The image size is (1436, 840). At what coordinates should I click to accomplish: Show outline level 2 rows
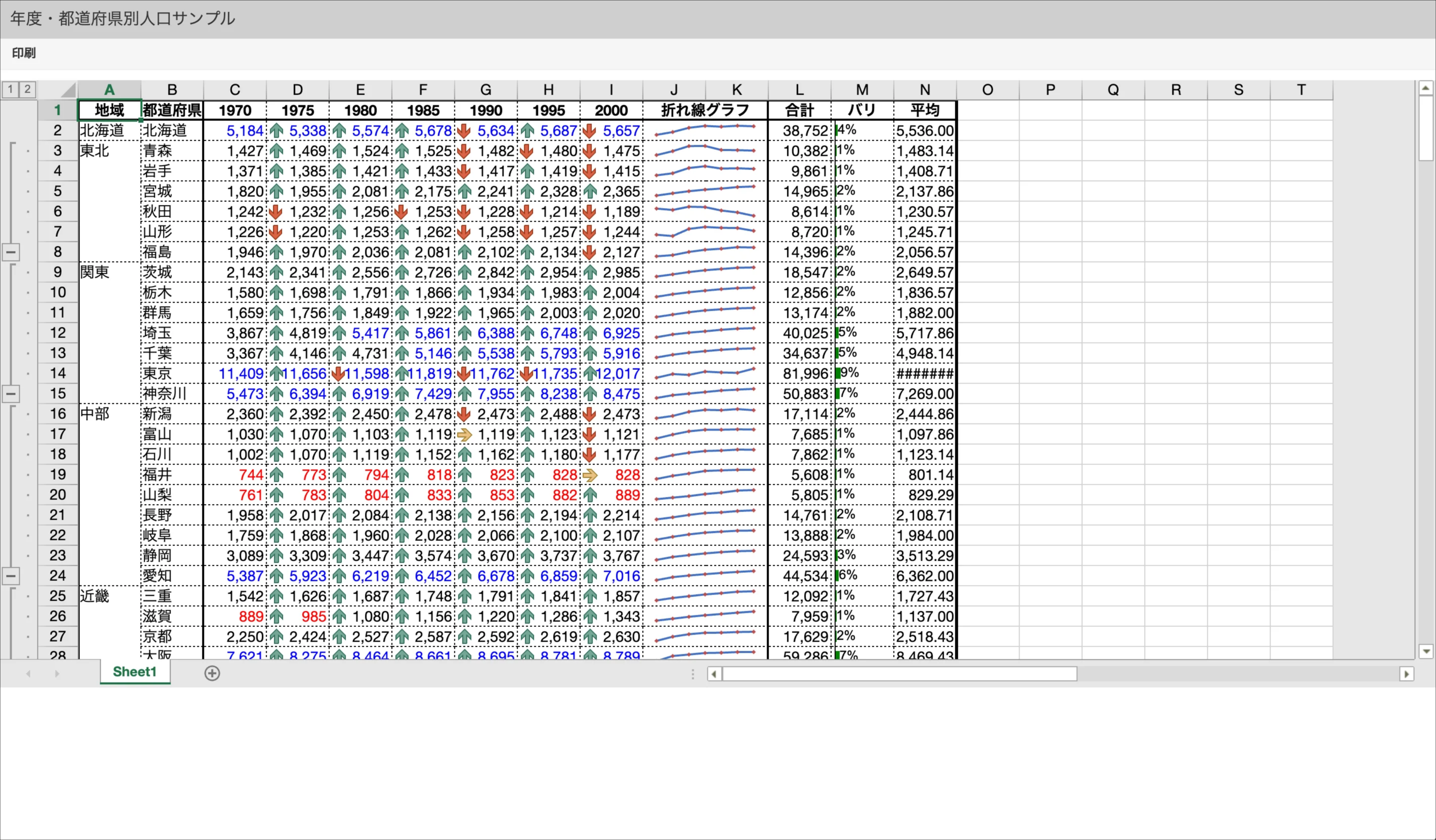coord(27,89)
